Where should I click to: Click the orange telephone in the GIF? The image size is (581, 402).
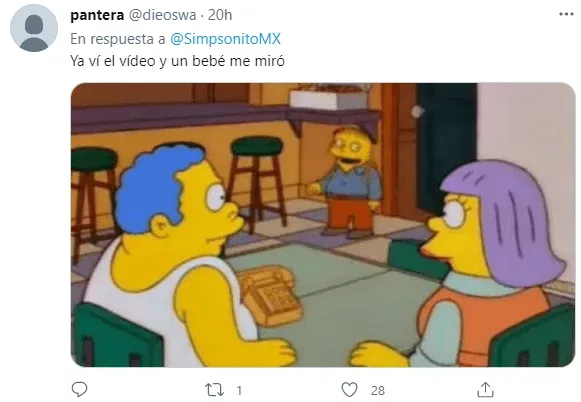(x=271, y=296)
